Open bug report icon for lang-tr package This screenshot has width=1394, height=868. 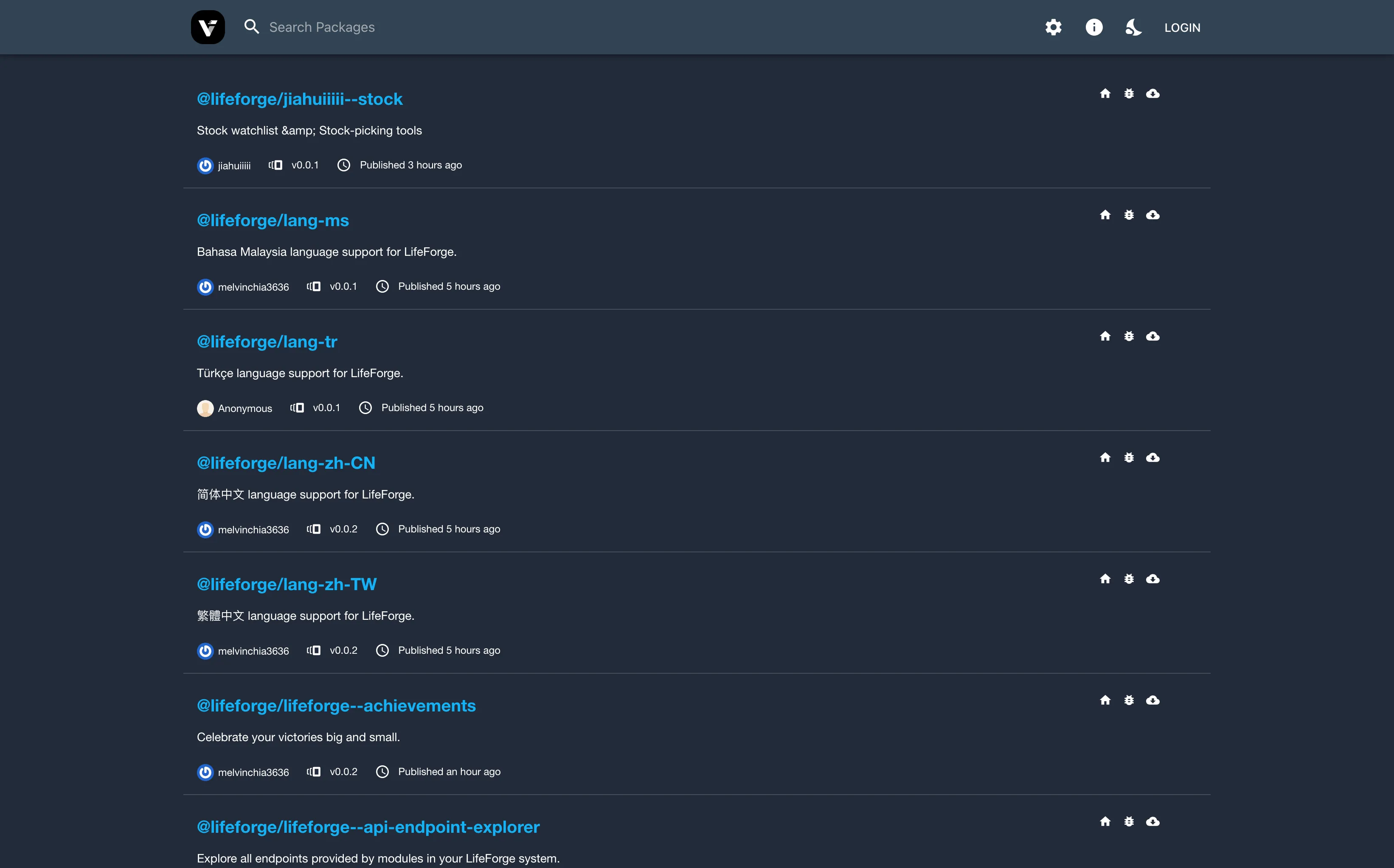[1129, 336]
